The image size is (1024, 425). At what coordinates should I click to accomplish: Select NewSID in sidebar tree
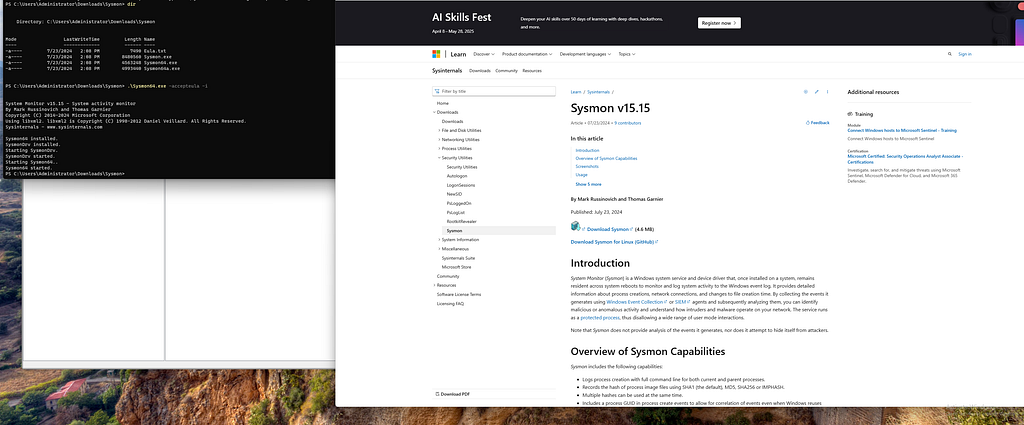pos(454,194)
